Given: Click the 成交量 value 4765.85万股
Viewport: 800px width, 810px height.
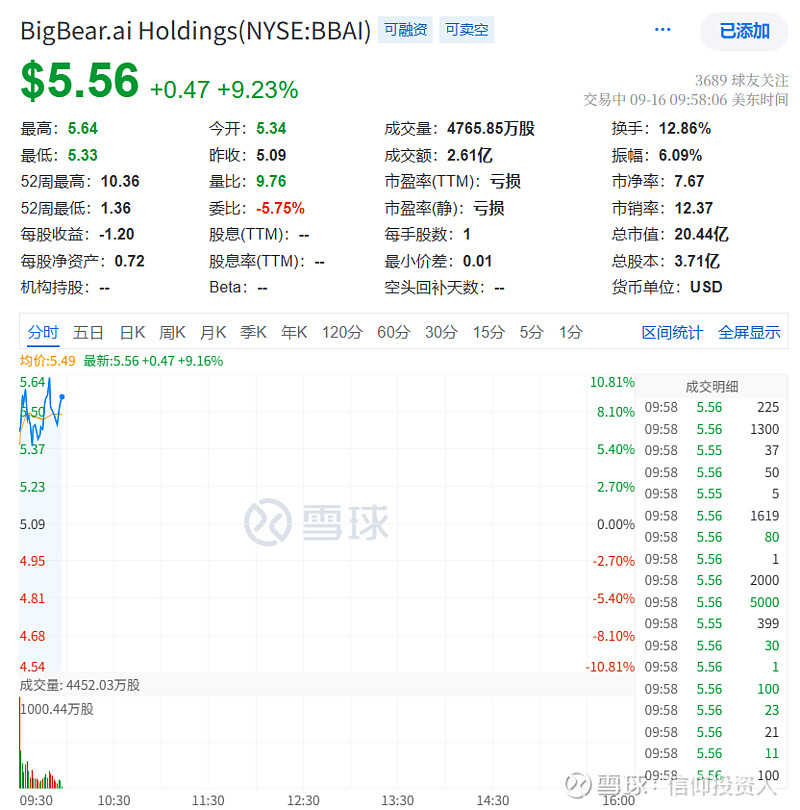Looking at the screenshot, I should pyautogui.click(x=491, y=129).
